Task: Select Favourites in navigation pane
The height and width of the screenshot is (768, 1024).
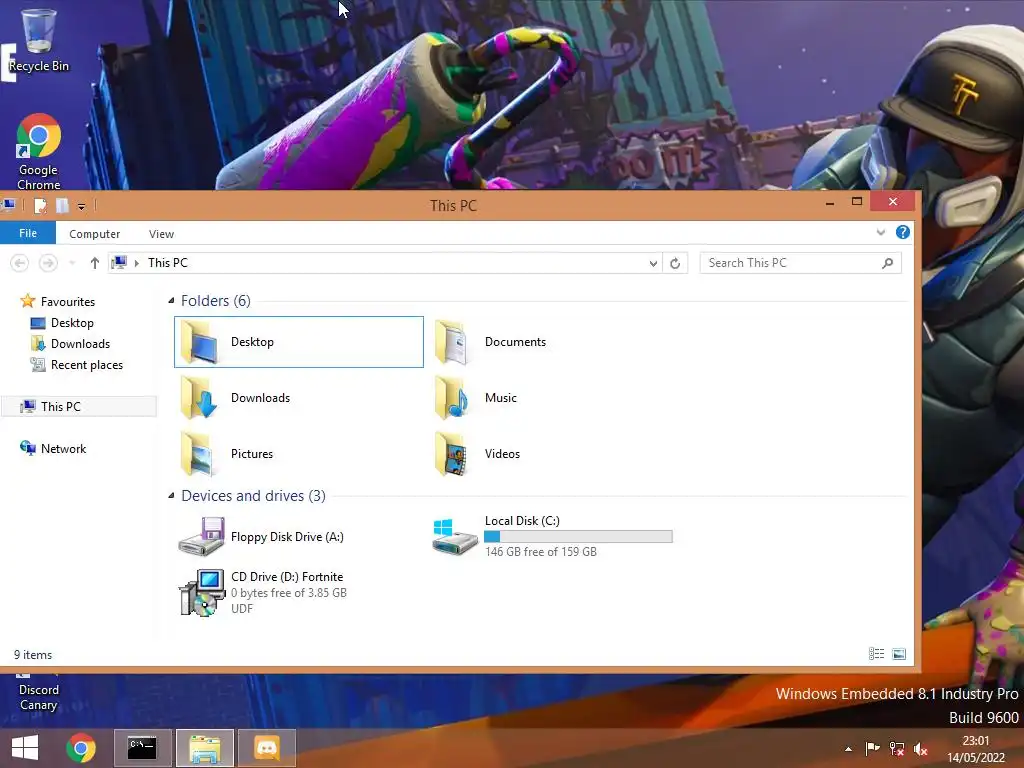Action: [58, 301]
